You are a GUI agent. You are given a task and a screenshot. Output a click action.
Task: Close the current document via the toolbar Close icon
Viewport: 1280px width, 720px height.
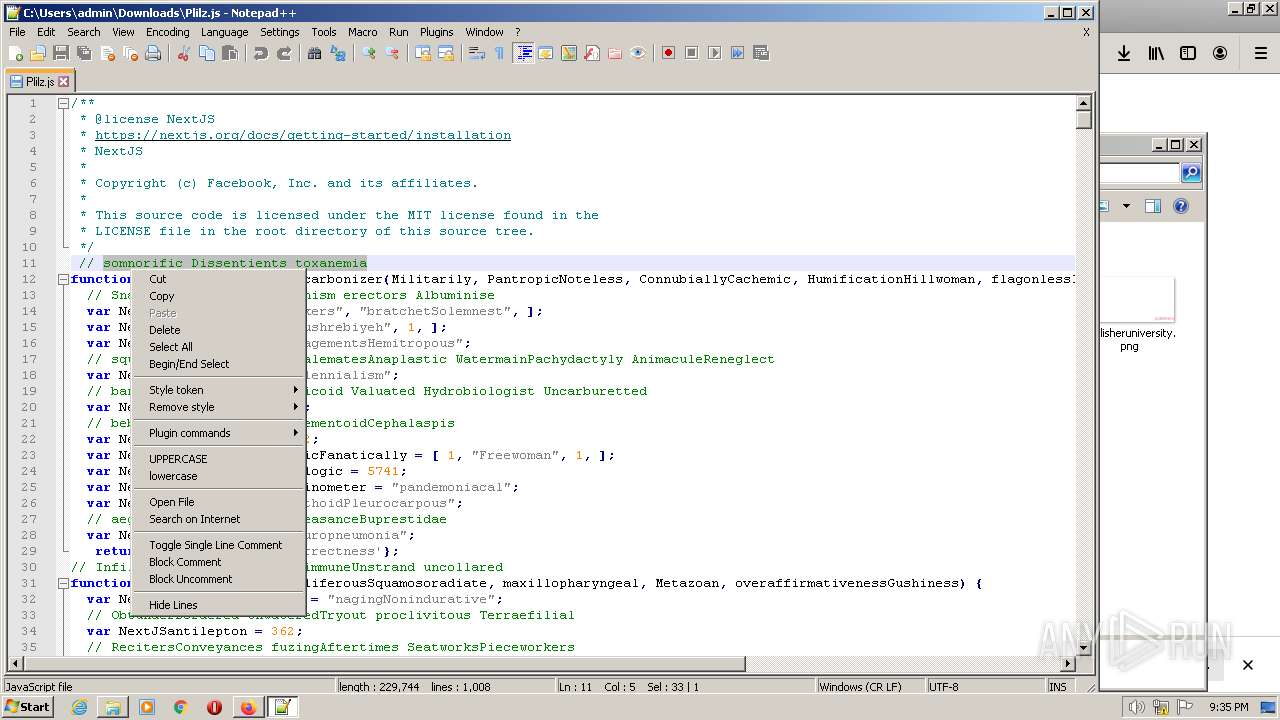[x=107, y=53]
